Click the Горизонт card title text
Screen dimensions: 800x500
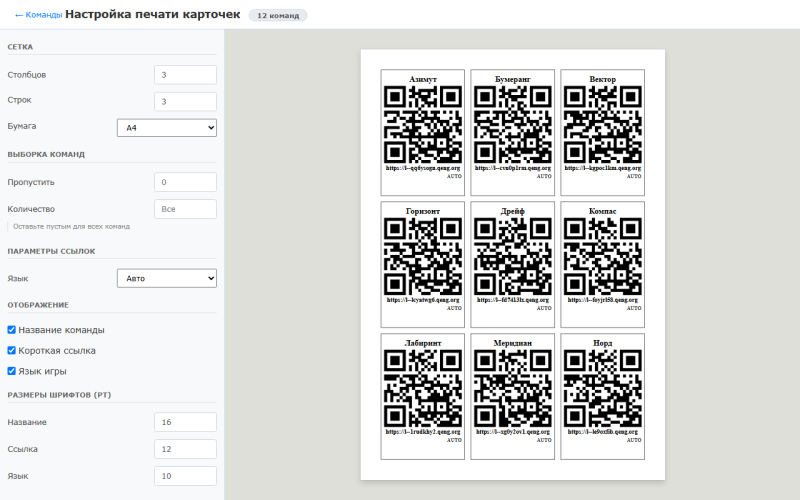[x=423, y=211]
